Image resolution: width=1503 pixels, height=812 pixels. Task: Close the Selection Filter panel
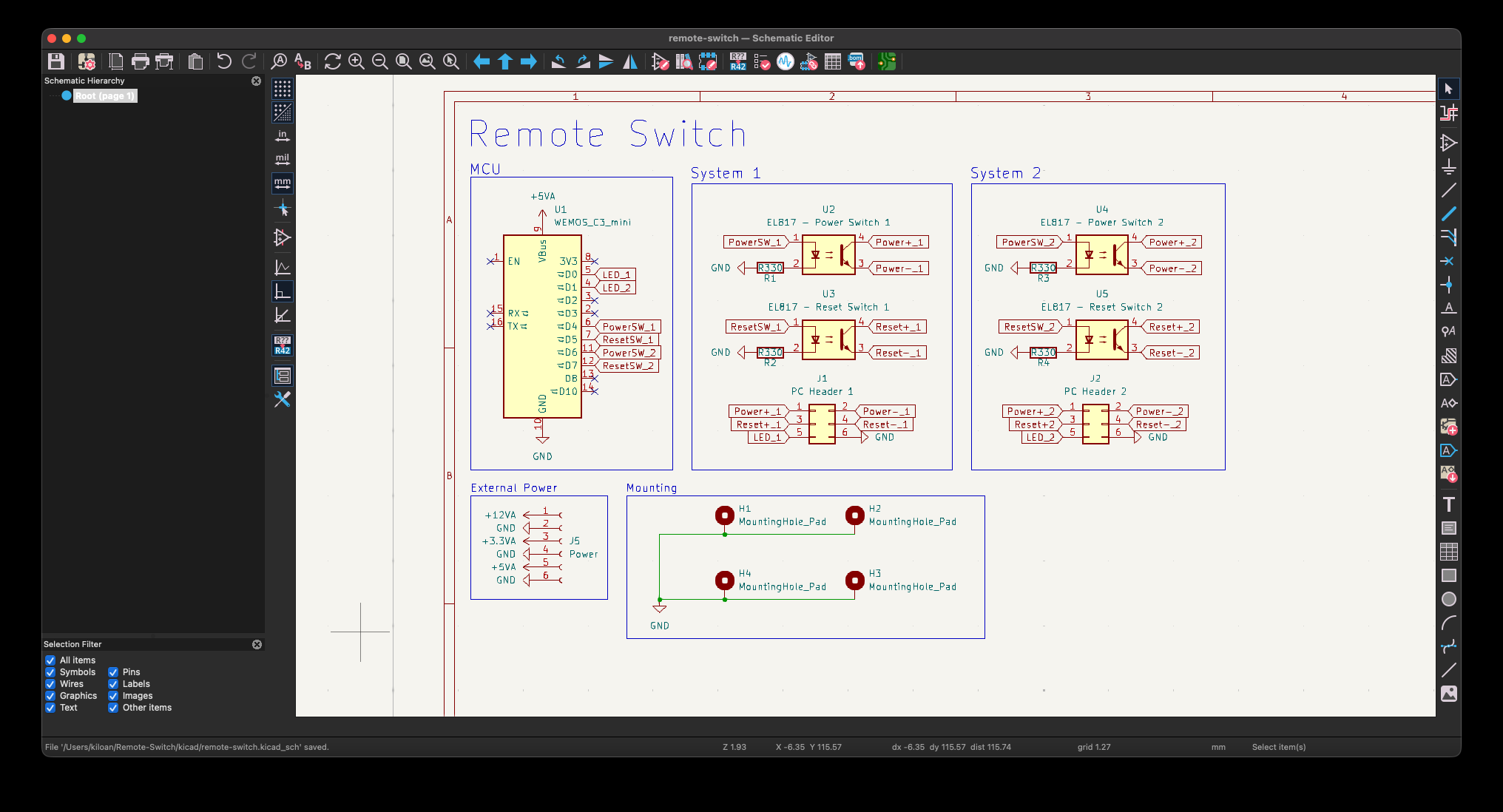[257, 644]
